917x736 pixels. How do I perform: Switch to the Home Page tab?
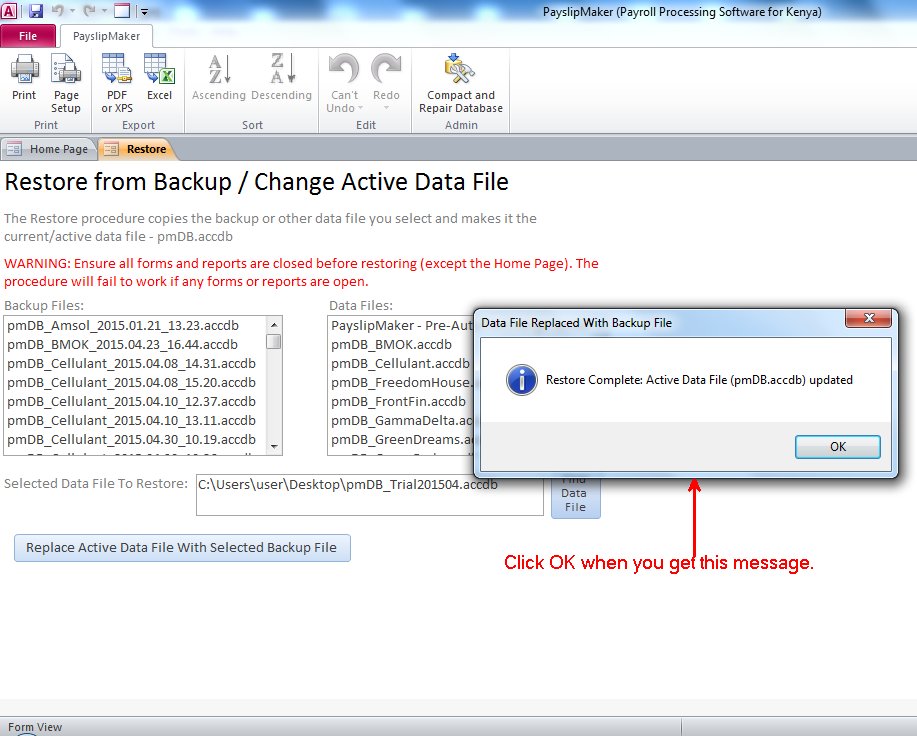point(49,149)
